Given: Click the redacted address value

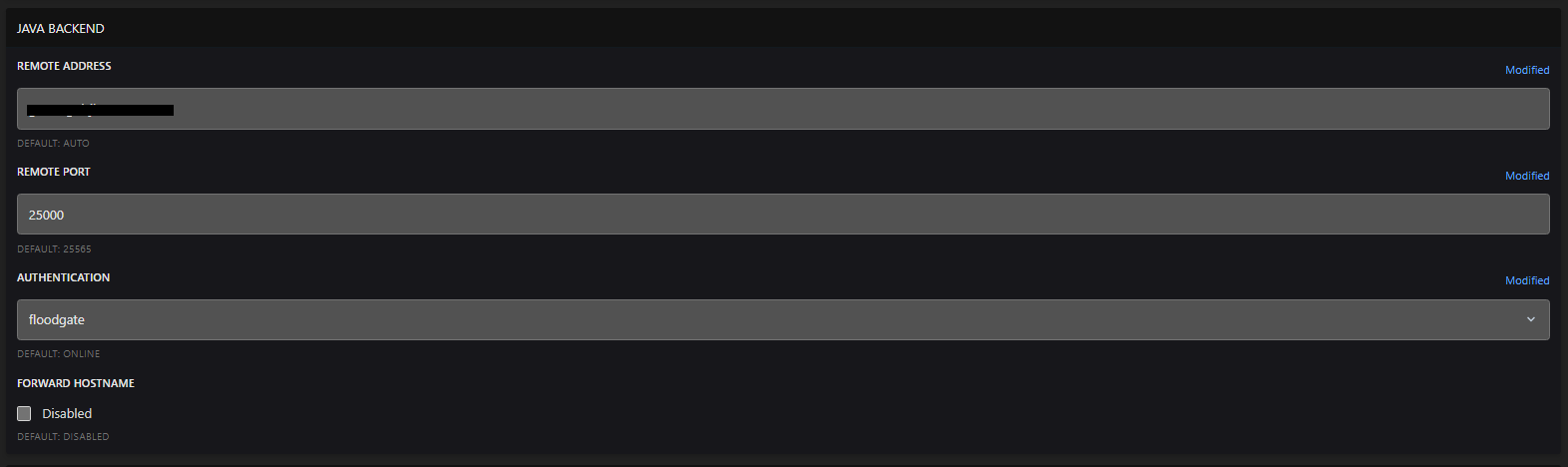Looking at the screenshot, I should click(100, 109).
